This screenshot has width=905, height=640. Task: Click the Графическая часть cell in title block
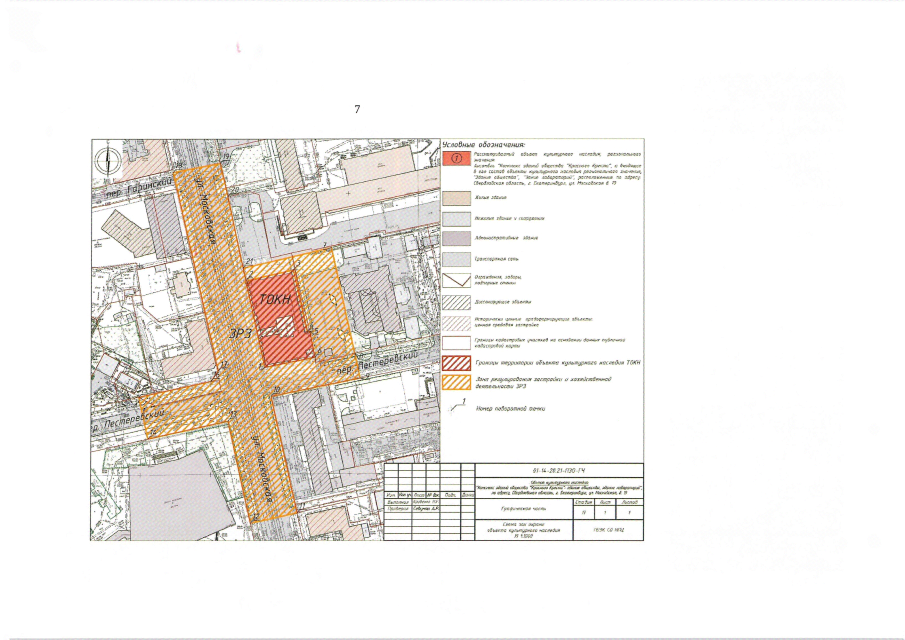(x=521, y=510)
